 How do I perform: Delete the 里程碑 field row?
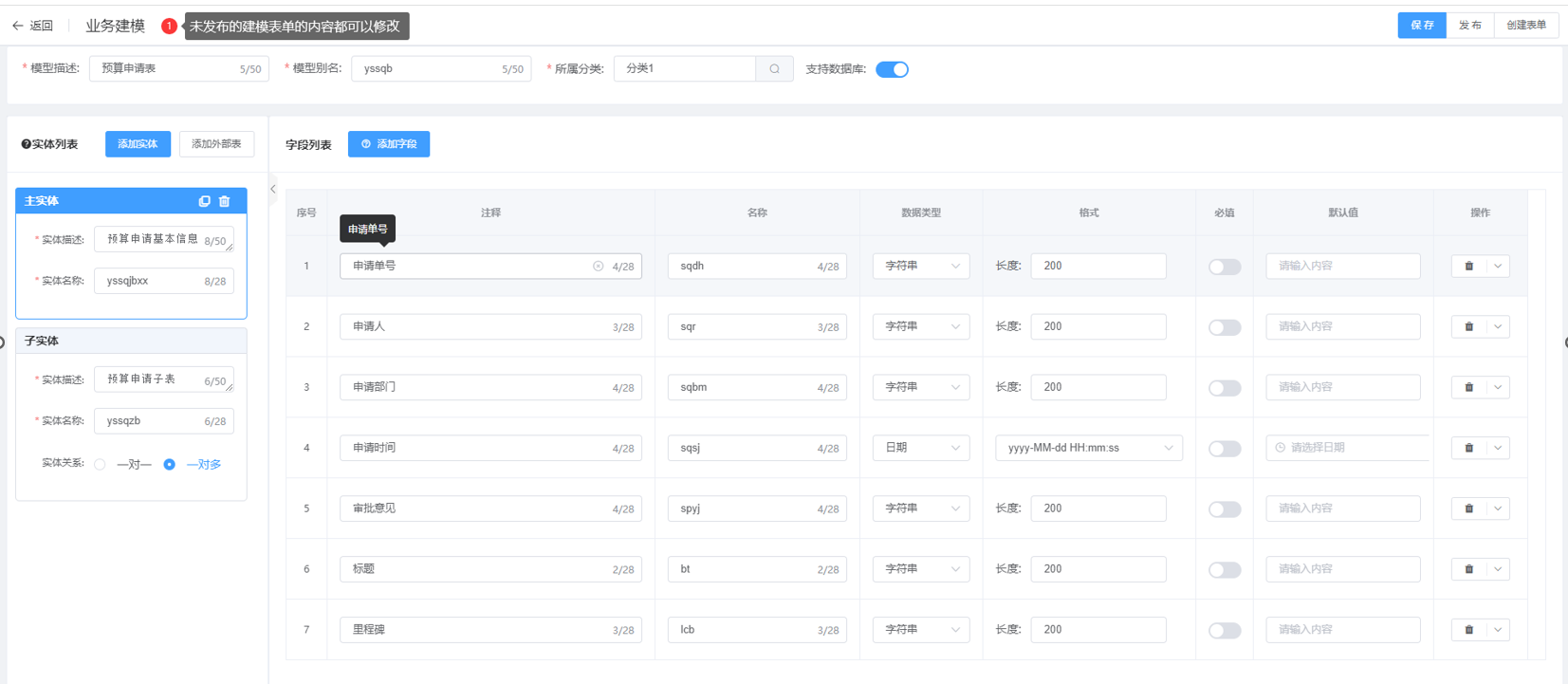pos(1468,630)
